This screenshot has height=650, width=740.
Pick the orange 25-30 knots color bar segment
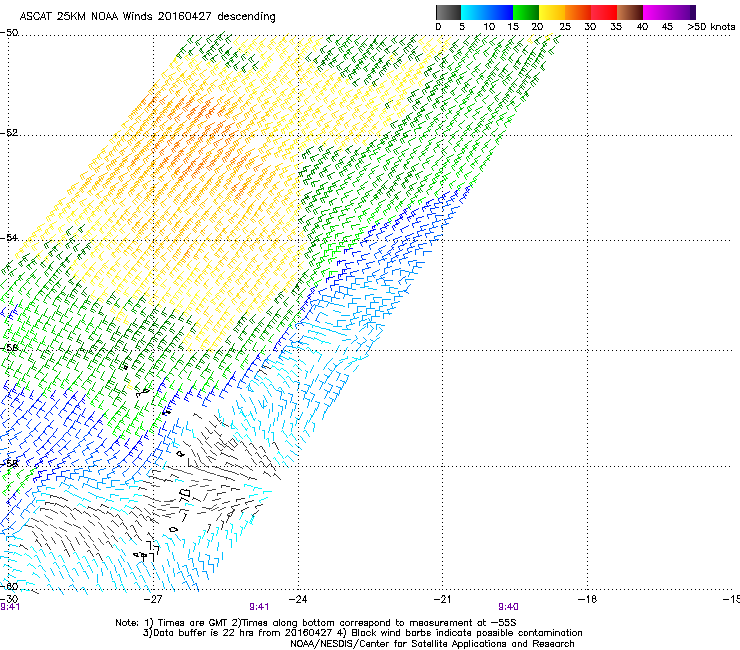(x=578, y=12)
